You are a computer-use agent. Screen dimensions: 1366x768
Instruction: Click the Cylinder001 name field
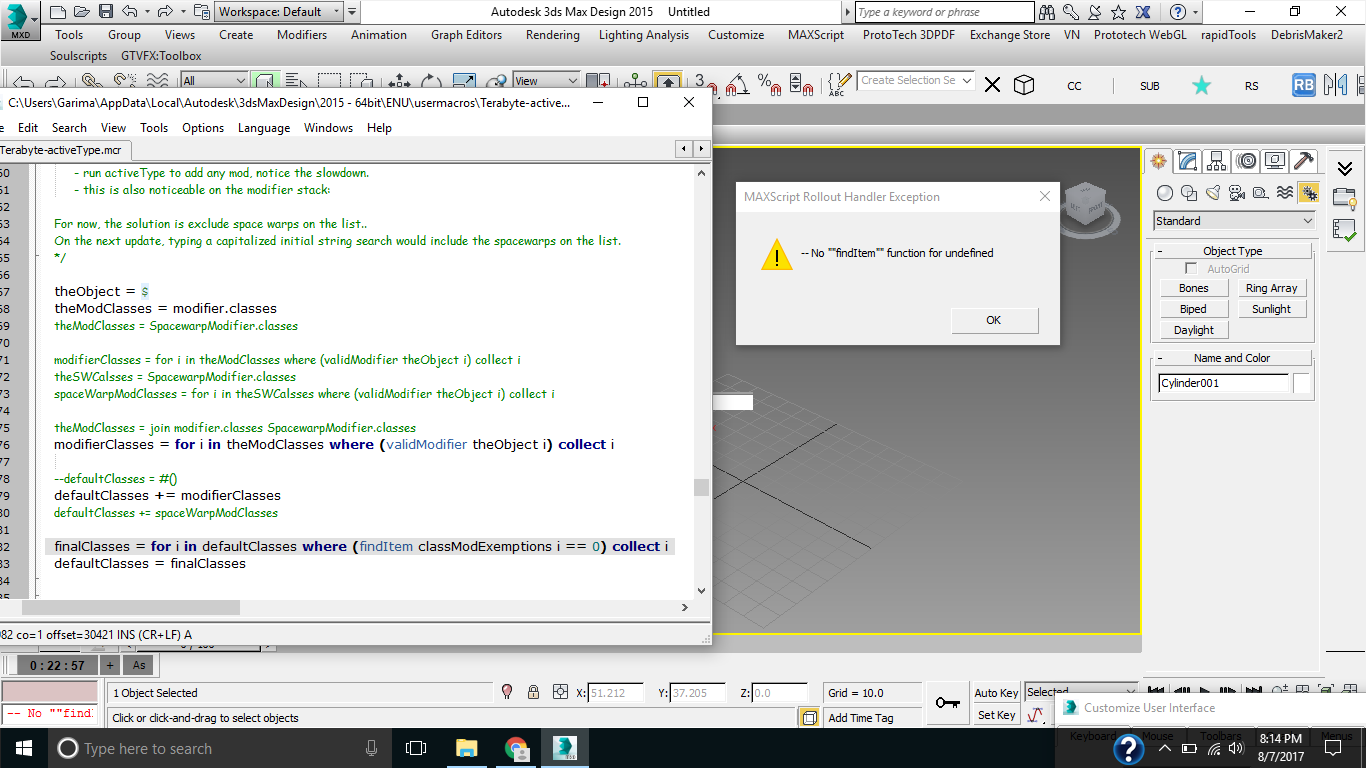(x=1223, y=383)
